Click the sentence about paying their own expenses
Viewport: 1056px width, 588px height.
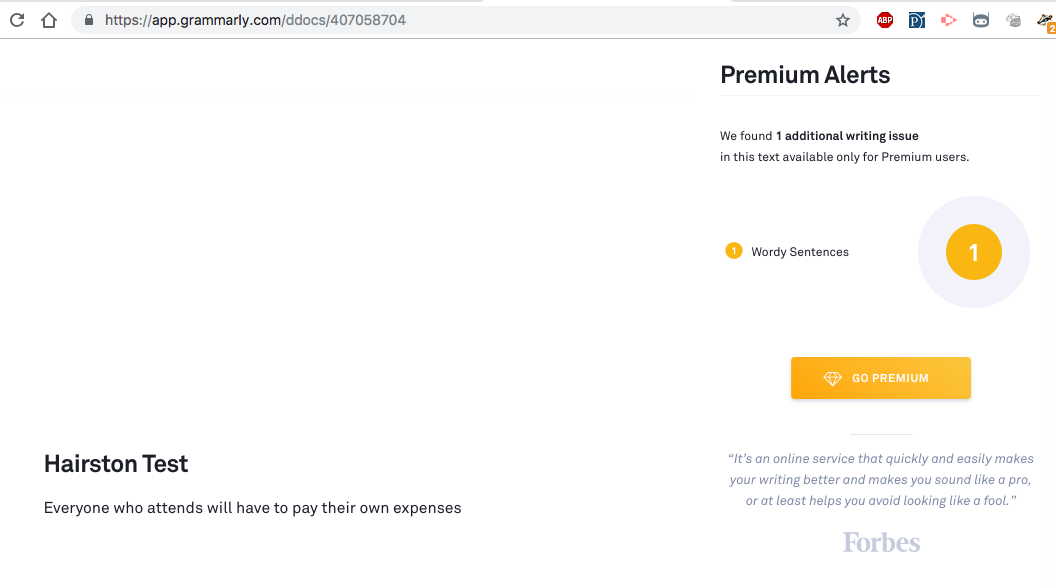tap(253, 508)
